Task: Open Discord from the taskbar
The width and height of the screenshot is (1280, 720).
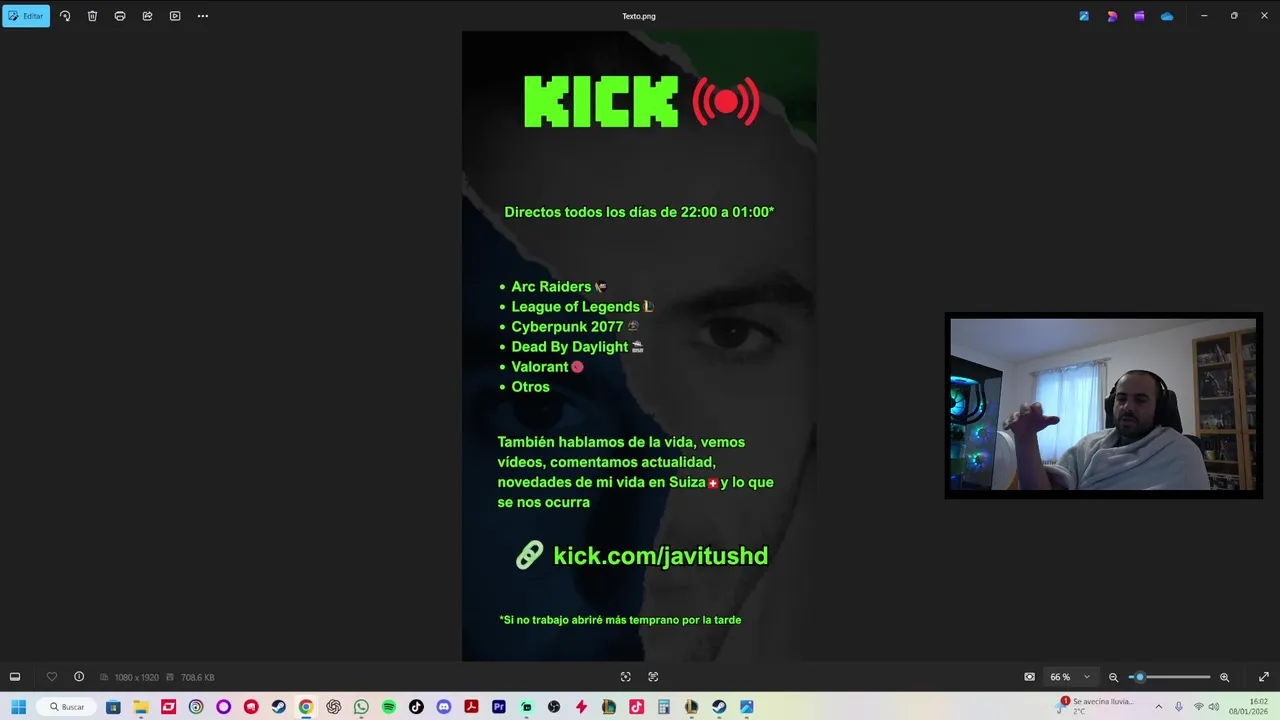Action: (x=444, y=707)
